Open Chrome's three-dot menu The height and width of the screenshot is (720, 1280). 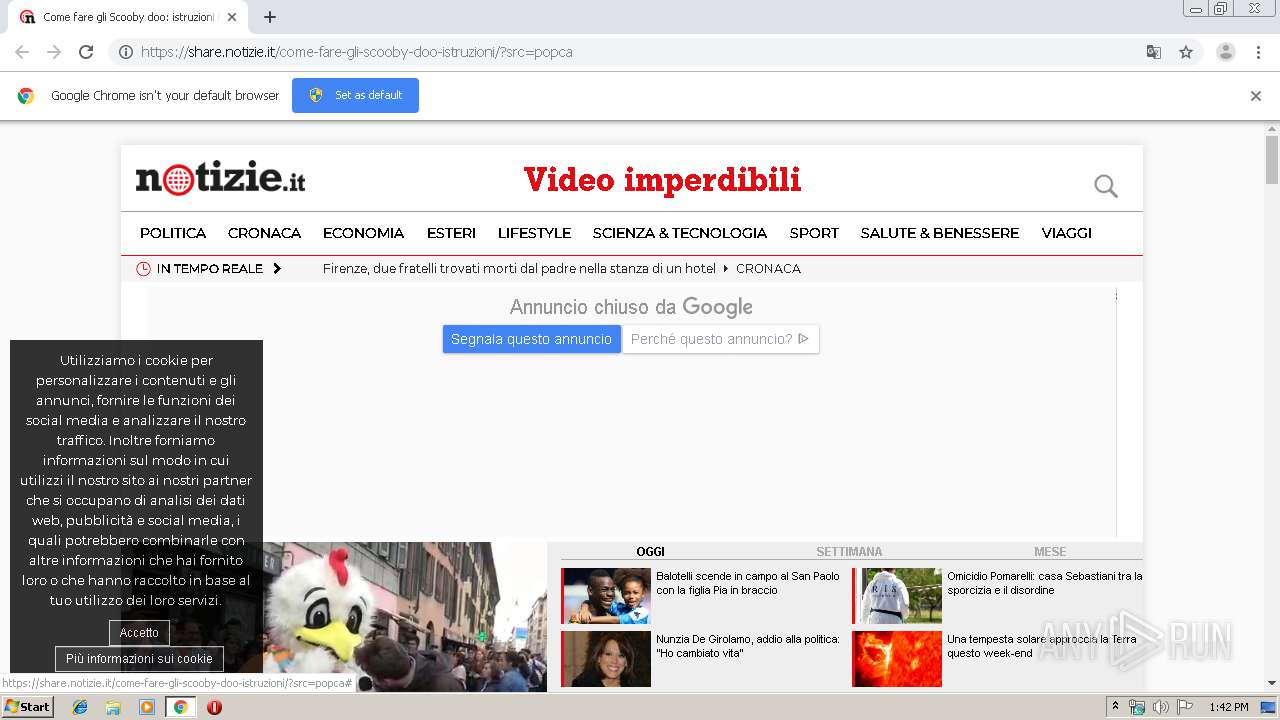click(1258, 52)
